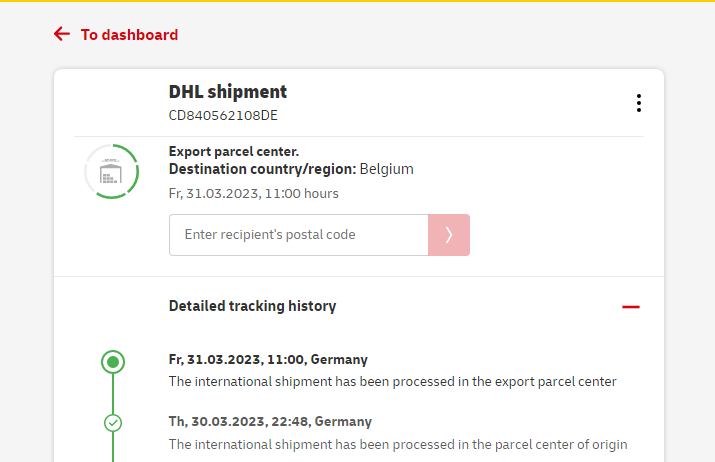Click the 'Destination country/region' label

[x=262, y=169]
